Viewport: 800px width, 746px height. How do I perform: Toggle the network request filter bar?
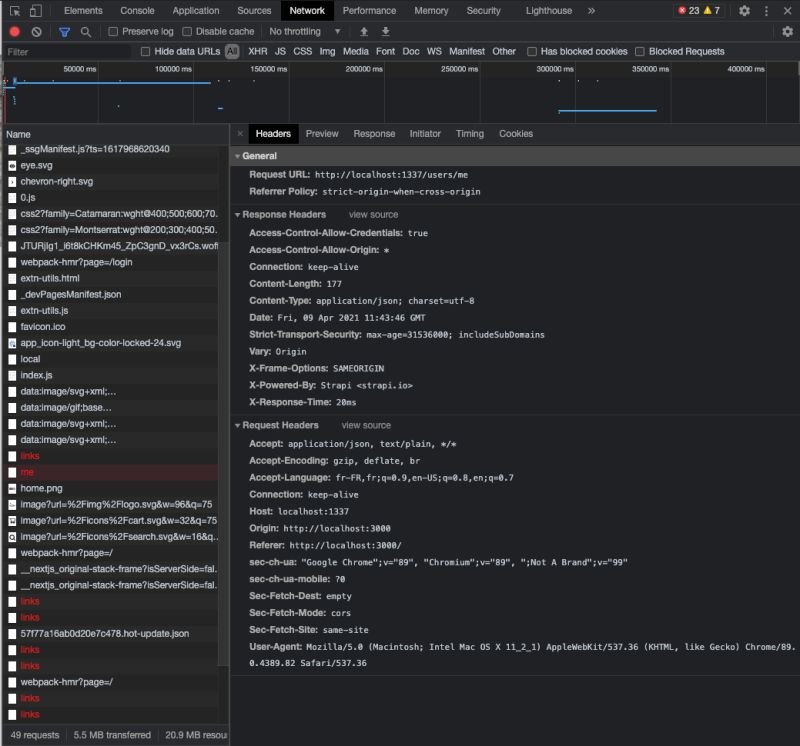pyautogui.click(x=62, y=32)
